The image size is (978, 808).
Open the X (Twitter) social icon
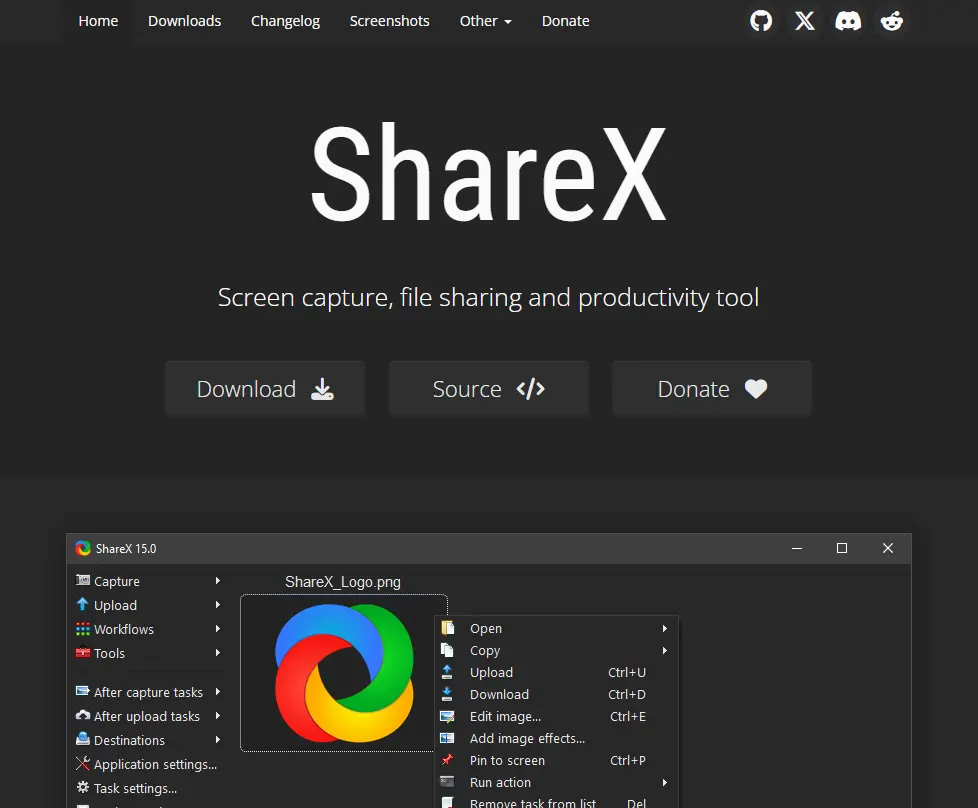(x=805, y=21)
